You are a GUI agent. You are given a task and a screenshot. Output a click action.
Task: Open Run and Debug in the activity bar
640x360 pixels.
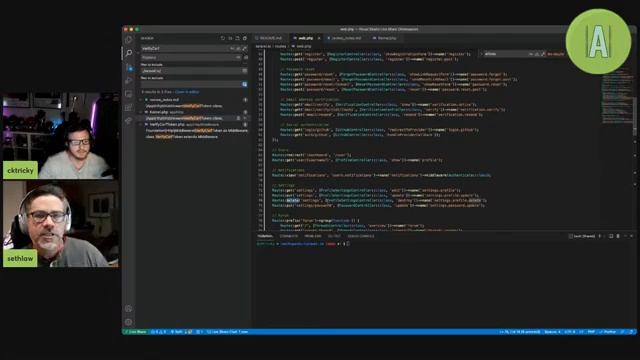coord(129,80)
